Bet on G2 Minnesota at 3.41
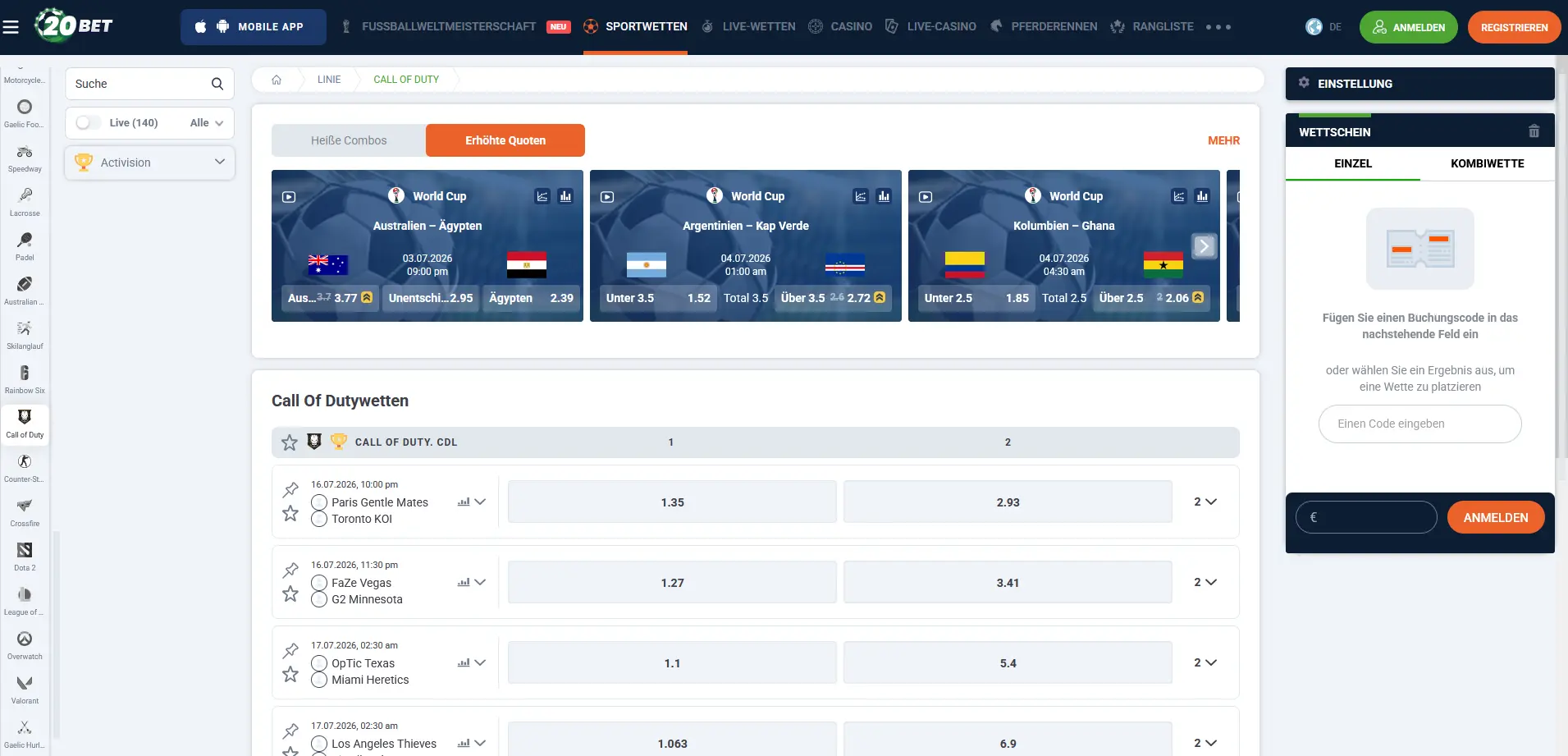 1008,582
